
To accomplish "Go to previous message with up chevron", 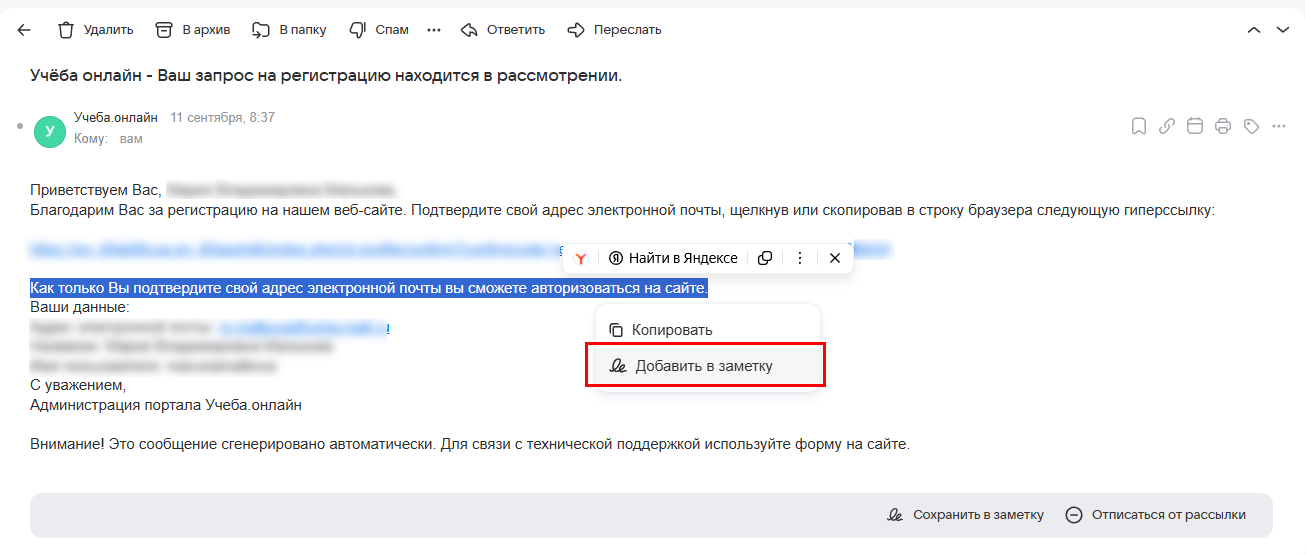I will [1254, 30].
